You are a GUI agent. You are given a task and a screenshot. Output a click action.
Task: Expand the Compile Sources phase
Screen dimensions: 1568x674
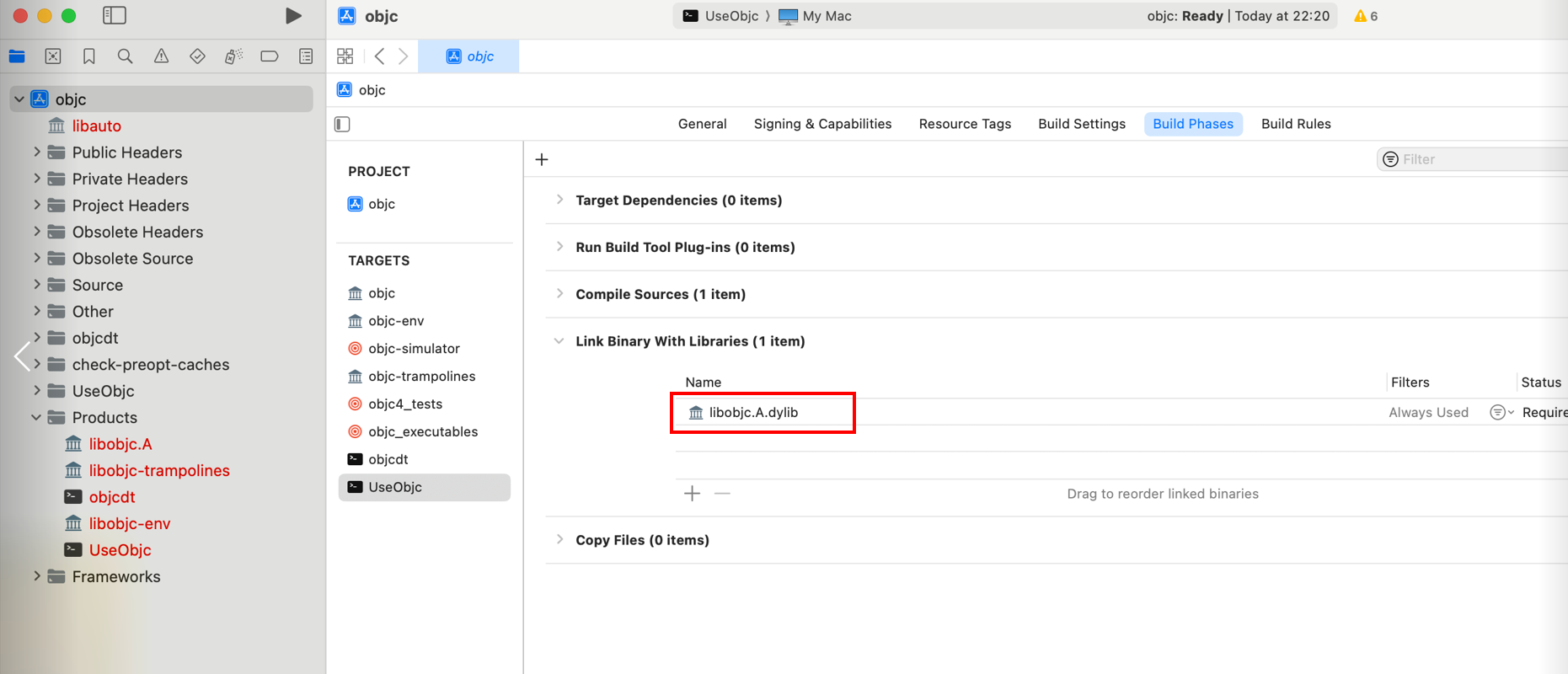pos(559,294)
